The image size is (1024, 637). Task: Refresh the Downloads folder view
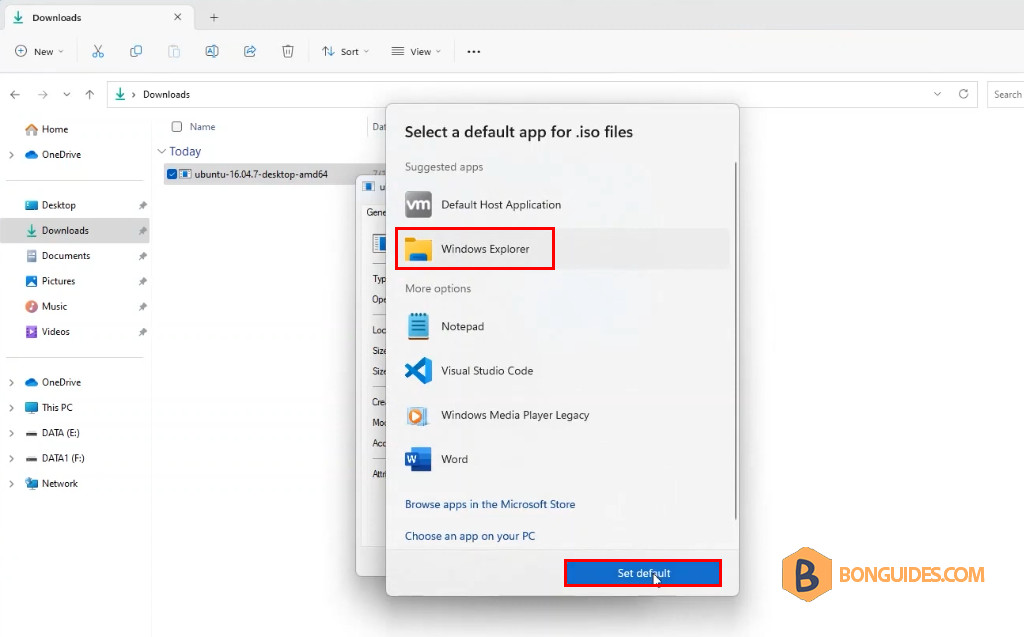tap(963, 94)
